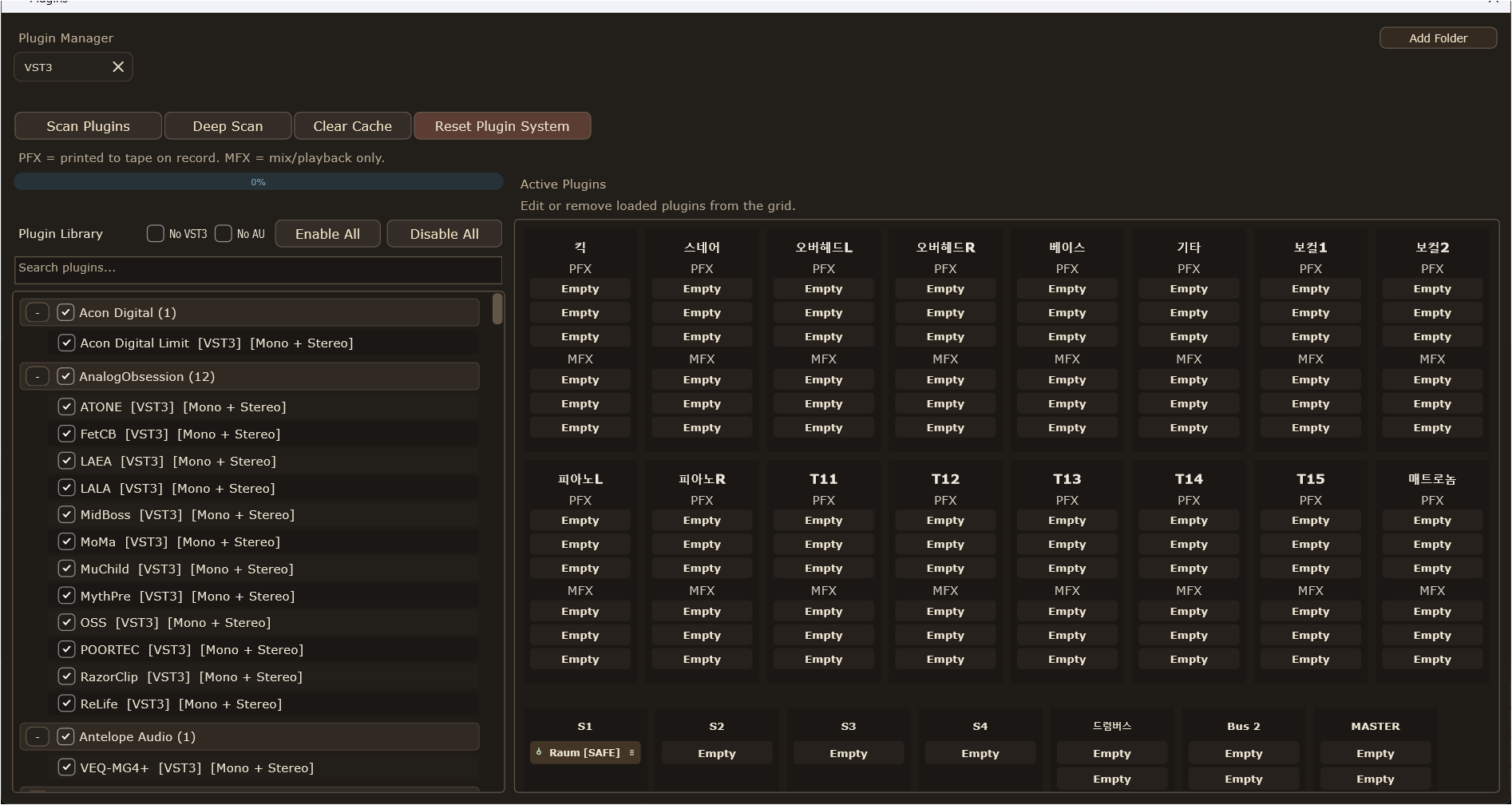Click the Bus 2 header

tap(1244, 726)
